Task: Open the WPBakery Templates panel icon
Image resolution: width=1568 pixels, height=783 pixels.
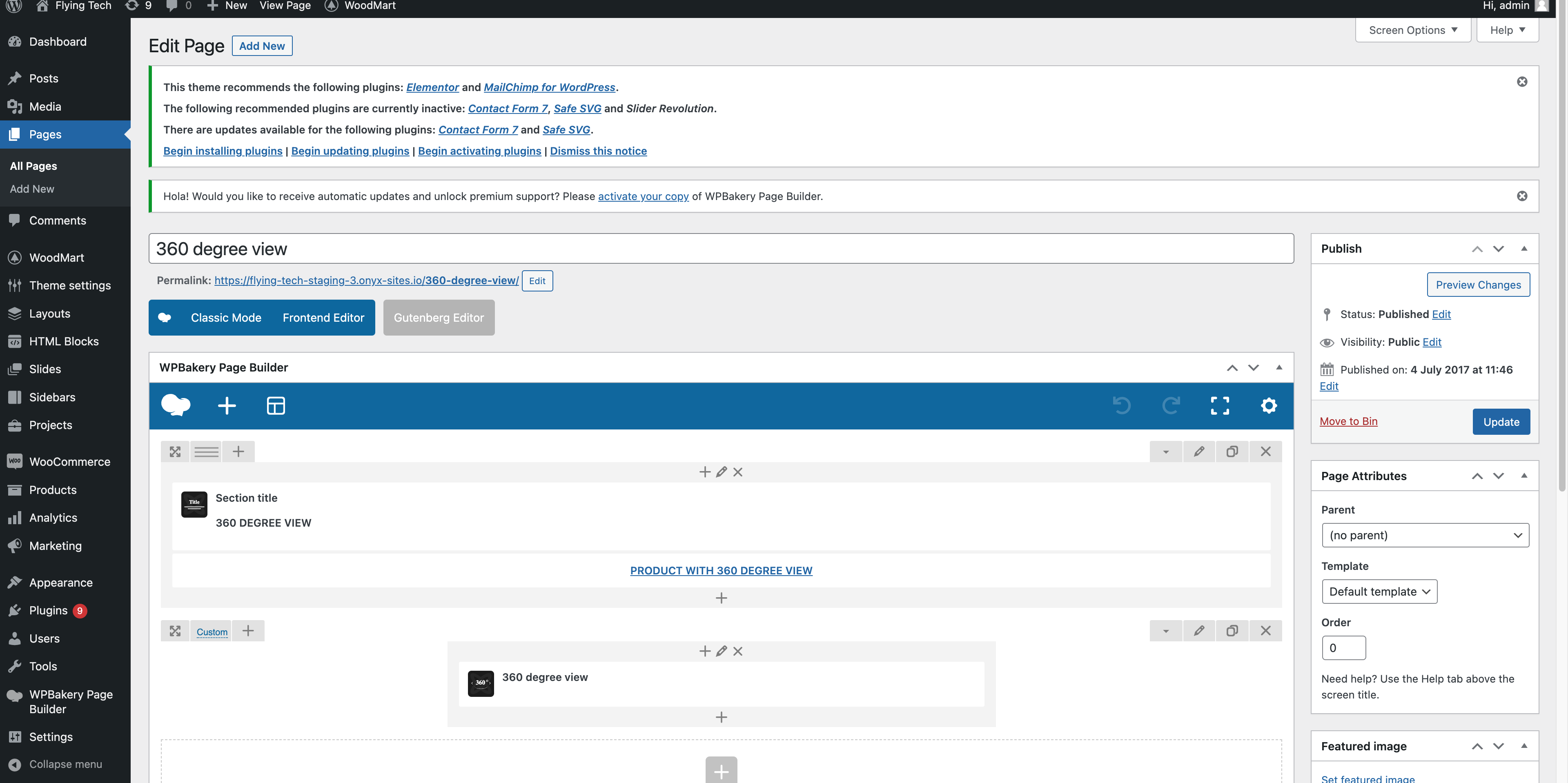Action: click(276, 406)
